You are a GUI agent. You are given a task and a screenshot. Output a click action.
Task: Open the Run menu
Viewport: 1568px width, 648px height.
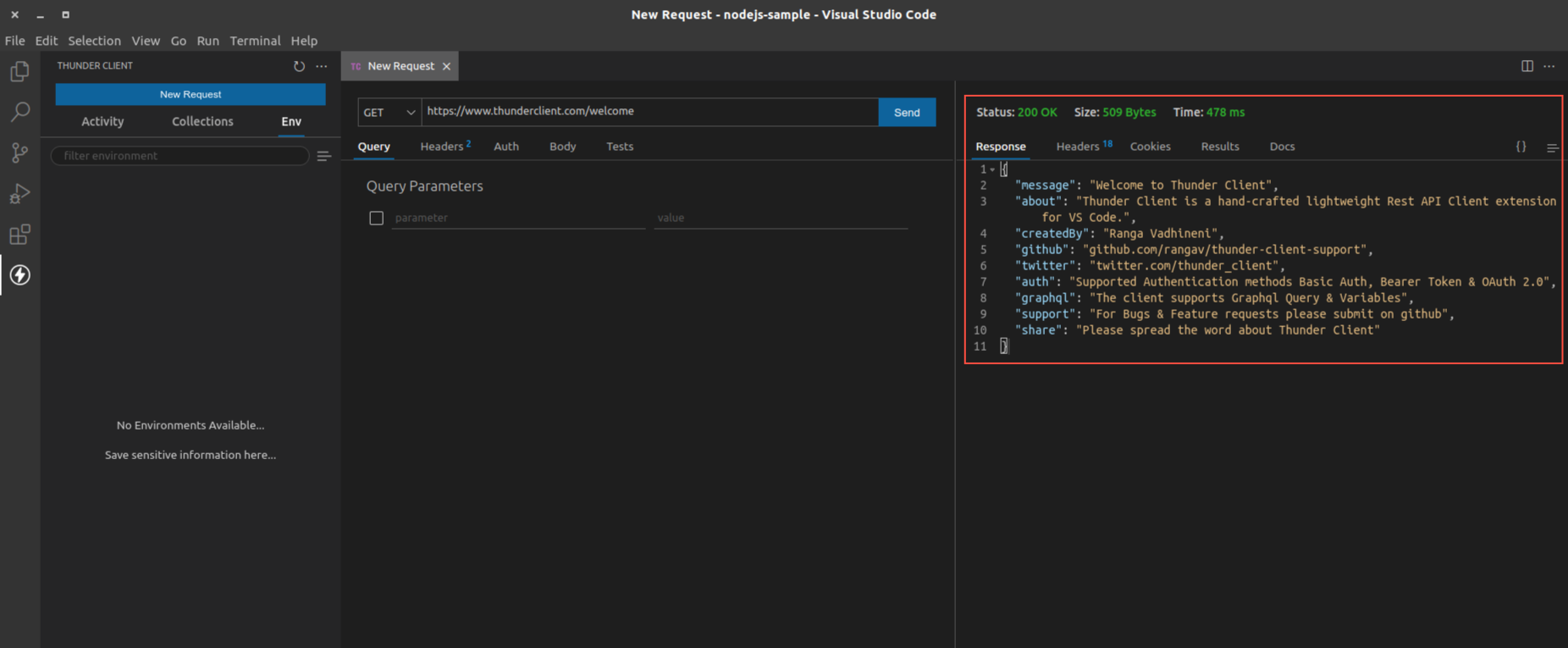207,41
